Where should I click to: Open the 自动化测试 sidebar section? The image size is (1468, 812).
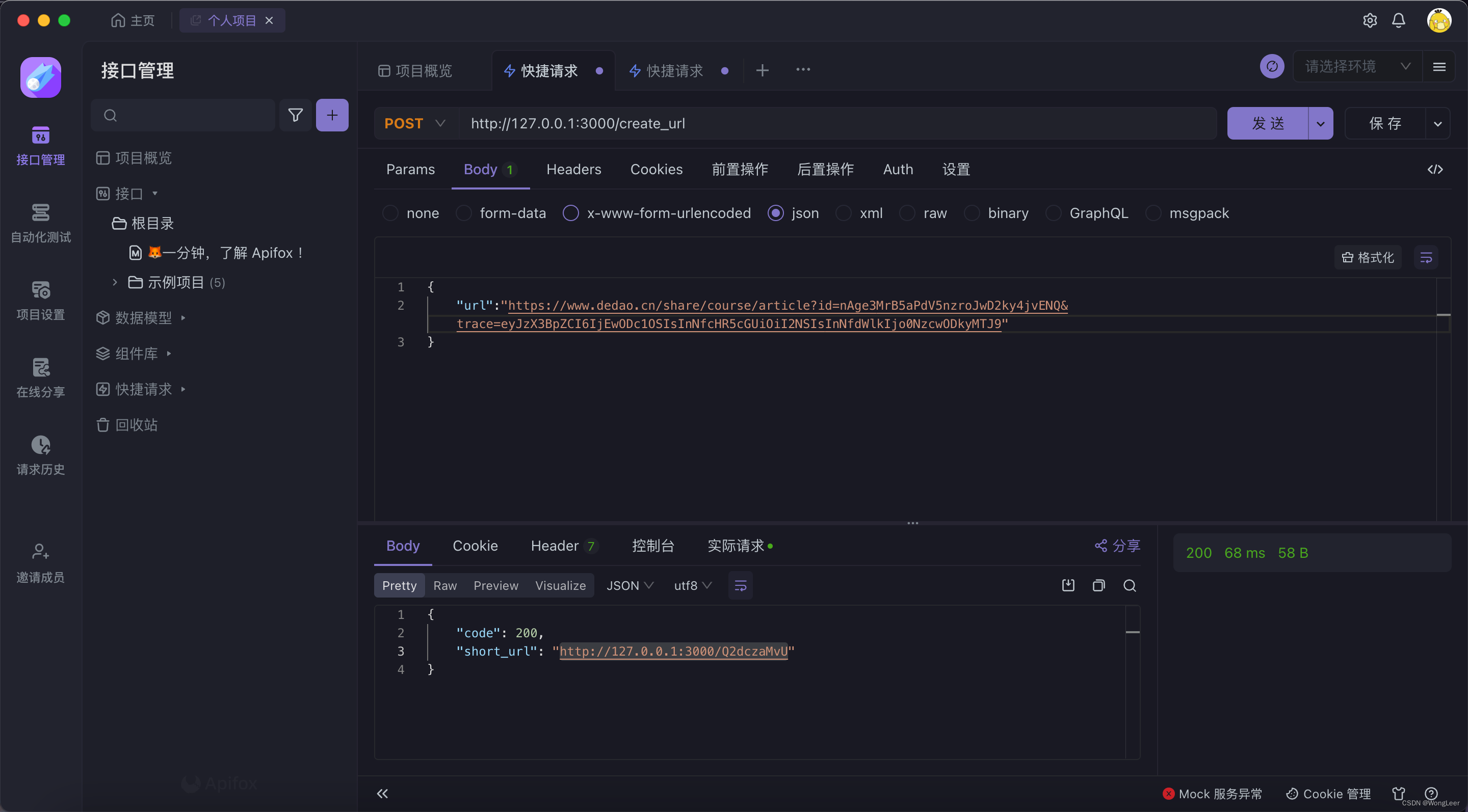(x=40, y=223)
